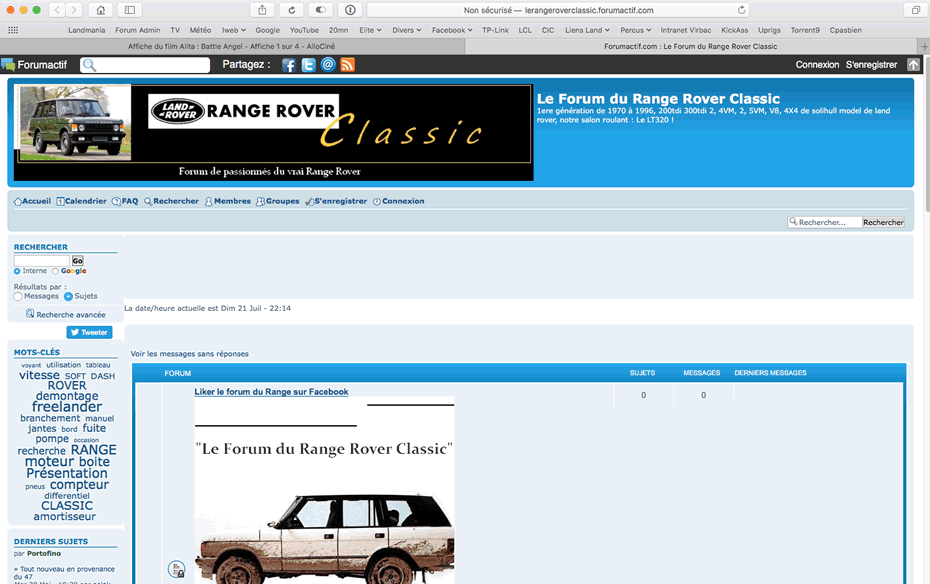The image size is (930, 584).
Task: Click the Safari back arrow button
Action: pos(56,10)
